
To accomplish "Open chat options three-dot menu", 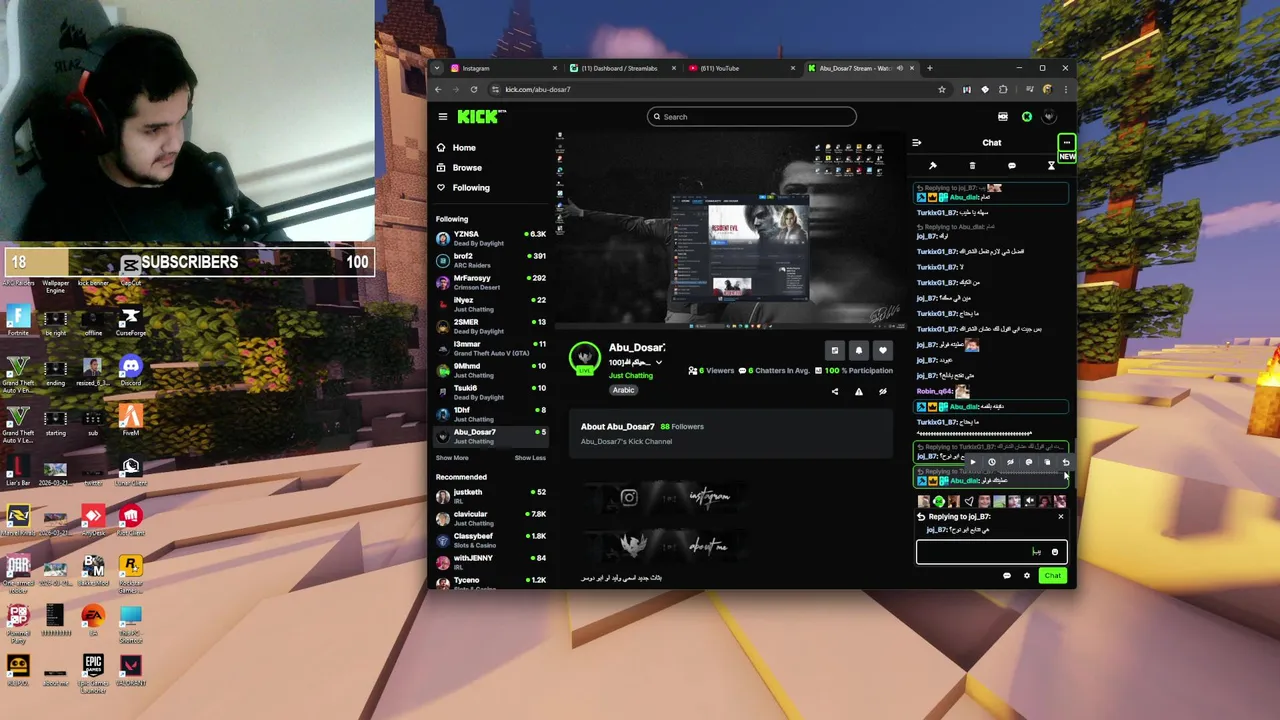I will pyautogui.click(x=1067, y=143).
